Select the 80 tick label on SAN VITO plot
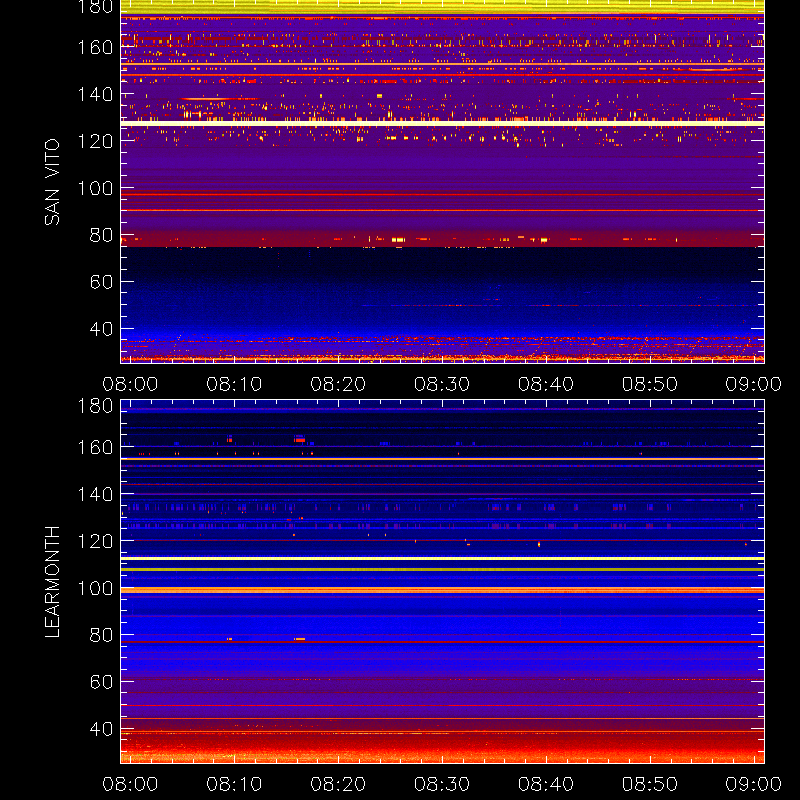Image resolution: width=800 pixels, height=800 pixels. [x=101, y=235]
